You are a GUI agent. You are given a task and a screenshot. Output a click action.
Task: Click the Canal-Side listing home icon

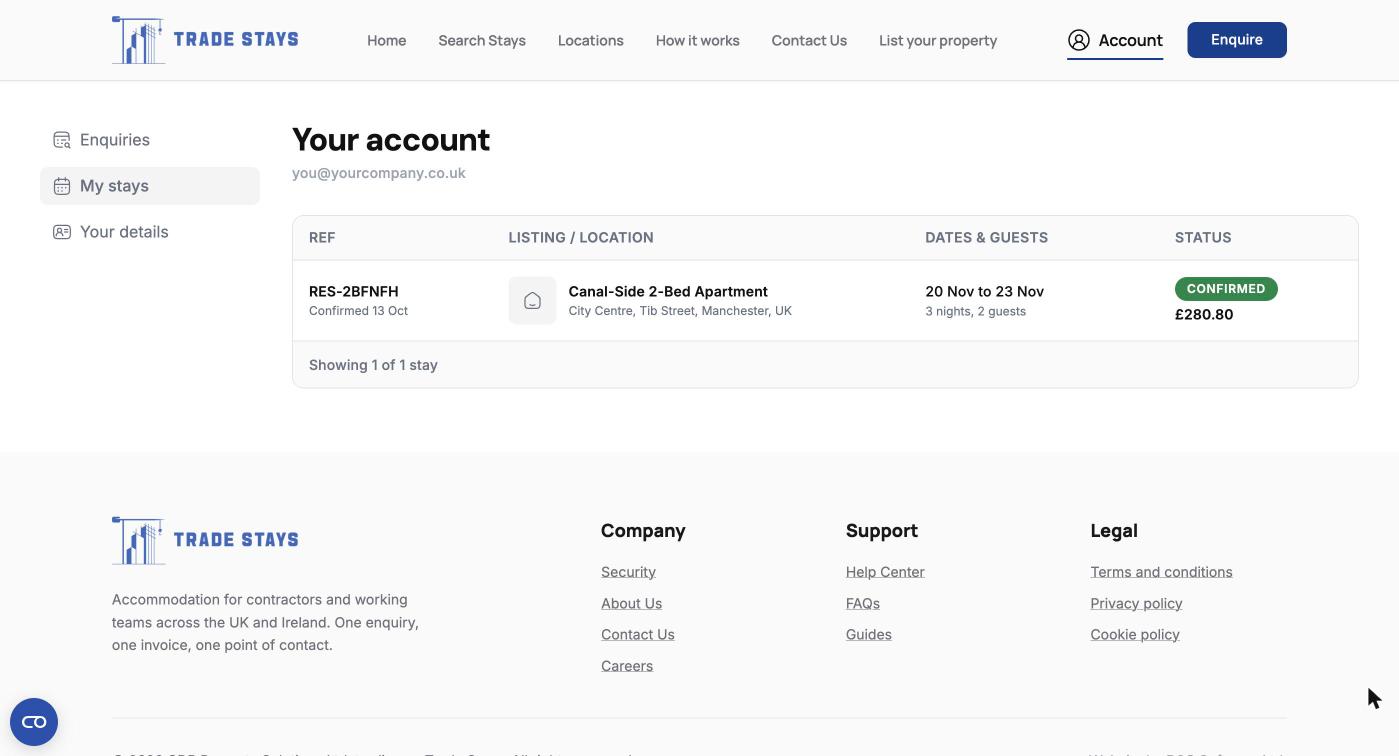(x=532, y=301)
